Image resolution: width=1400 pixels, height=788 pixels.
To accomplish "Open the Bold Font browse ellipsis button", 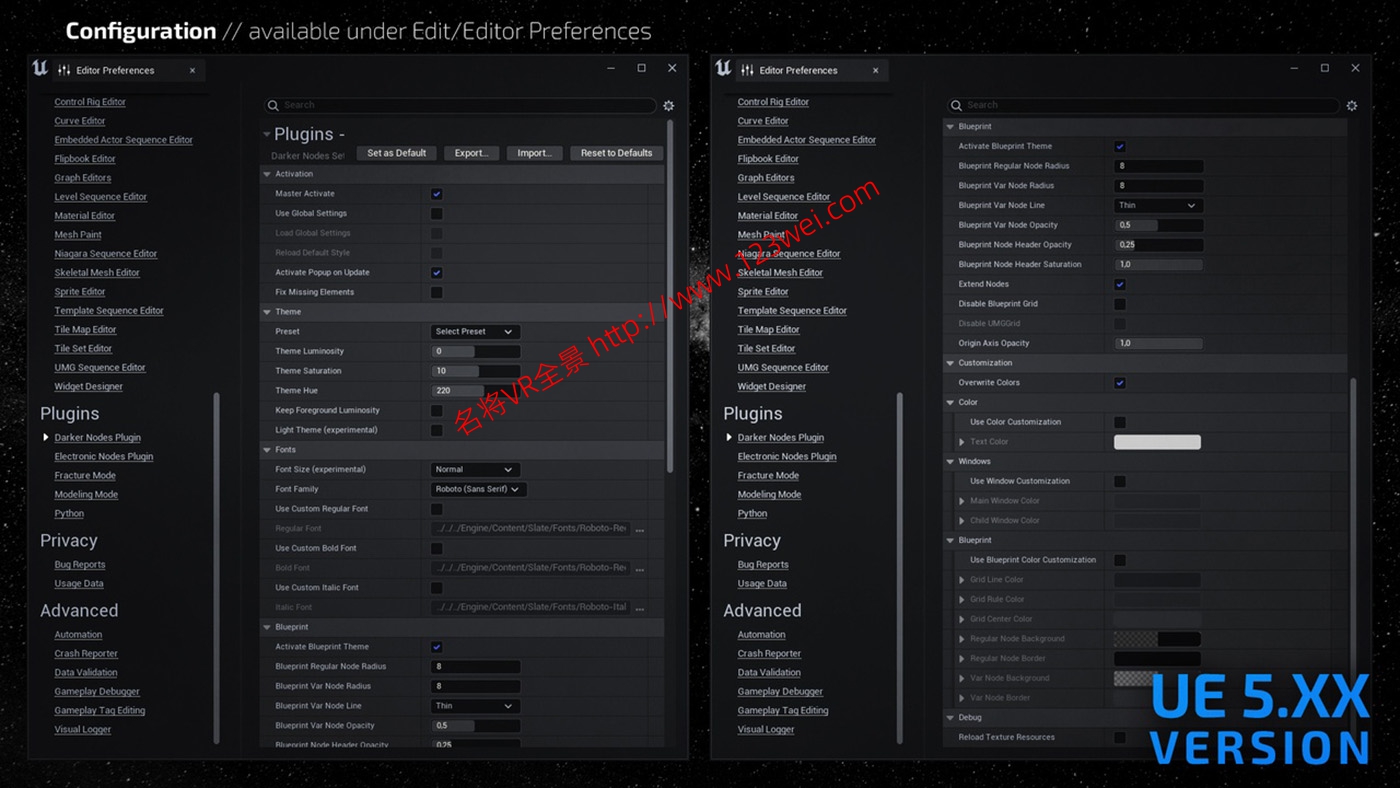I will [x=640, y=568].
